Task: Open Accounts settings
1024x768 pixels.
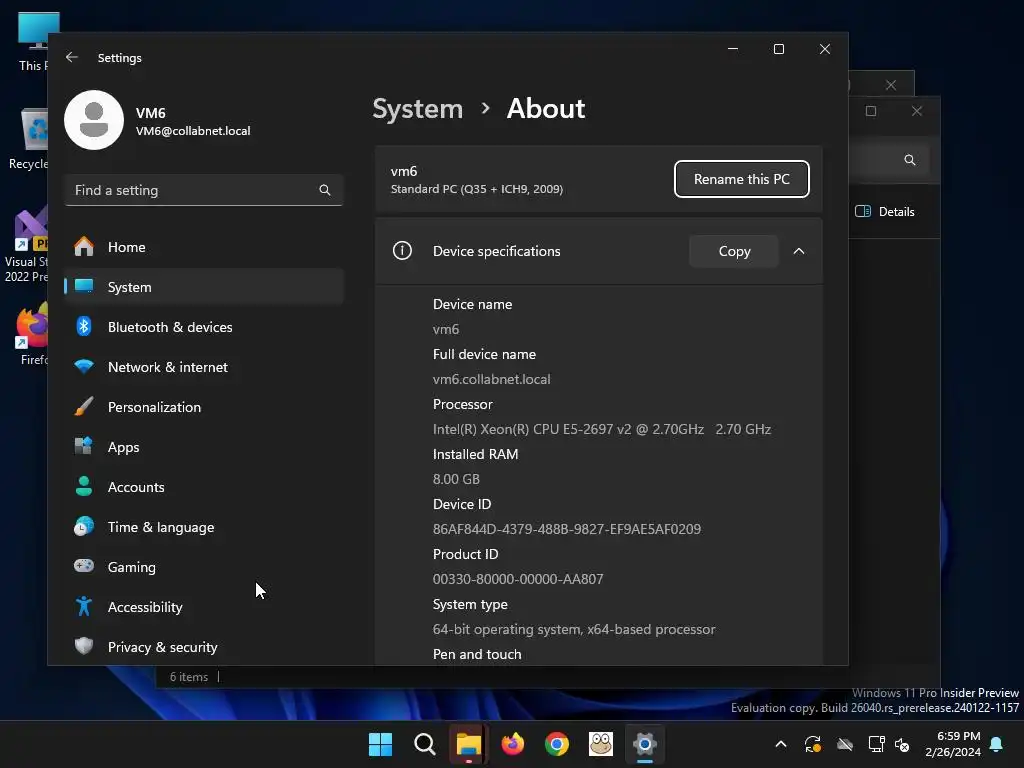Action: (x=204, y=487)
